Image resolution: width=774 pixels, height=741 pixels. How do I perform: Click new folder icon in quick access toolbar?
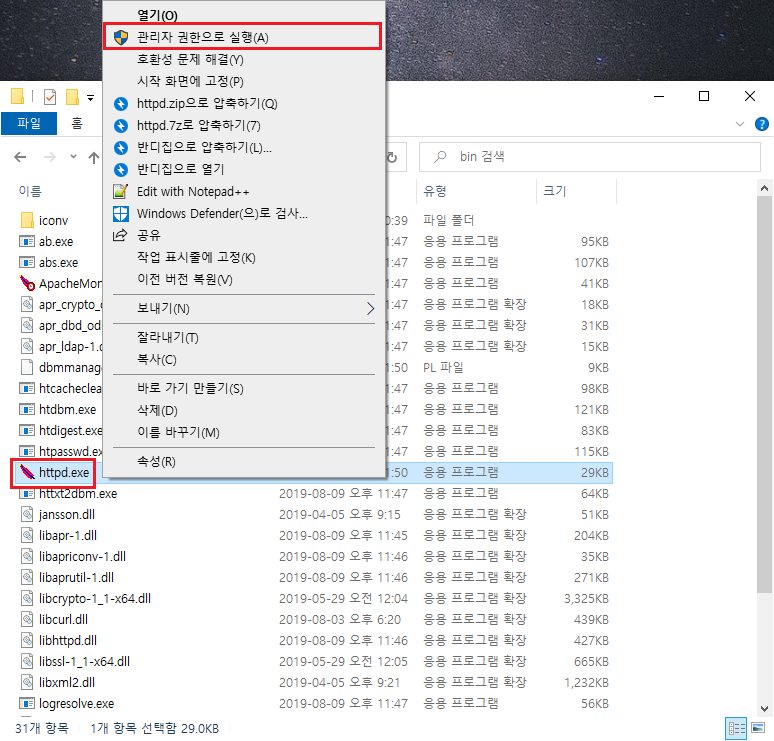point(73,97)
